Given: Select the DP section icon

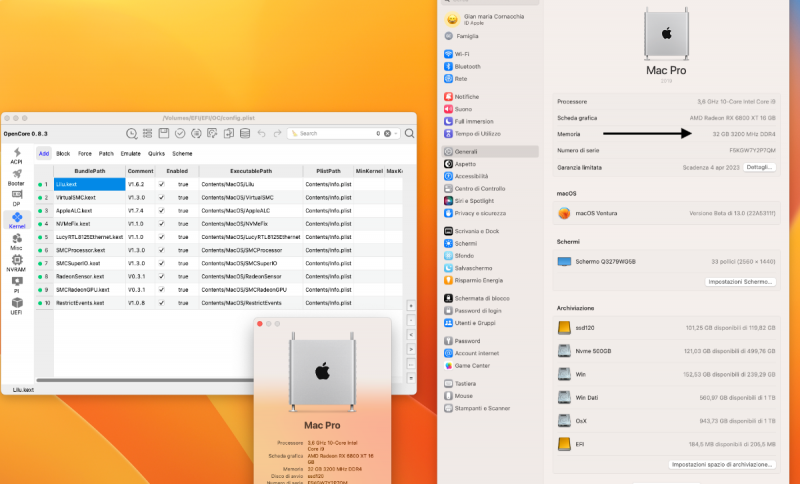Looking at the screenshot, I should click(x=16, y=198).
